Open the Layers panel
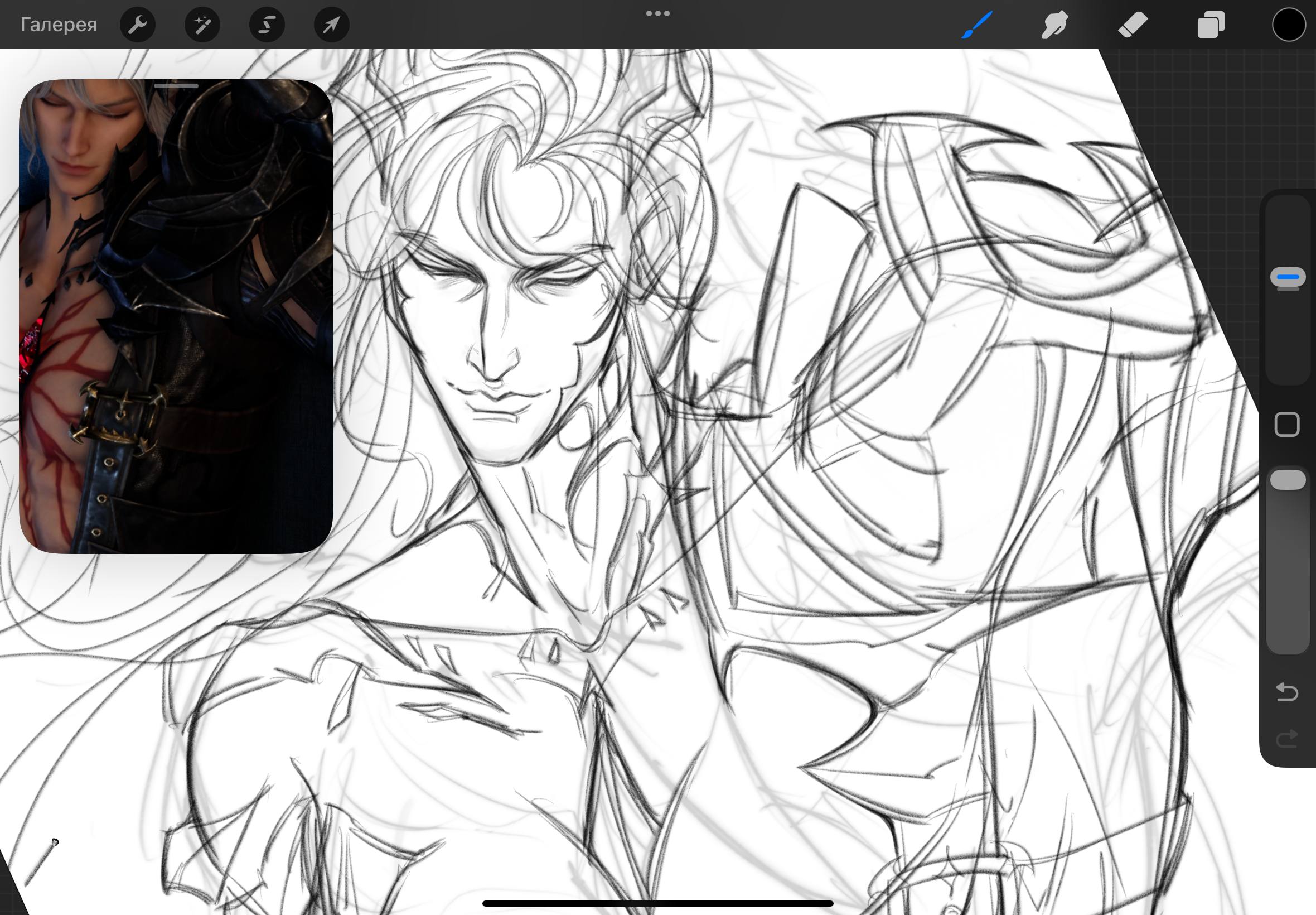 click(1211, 25)
